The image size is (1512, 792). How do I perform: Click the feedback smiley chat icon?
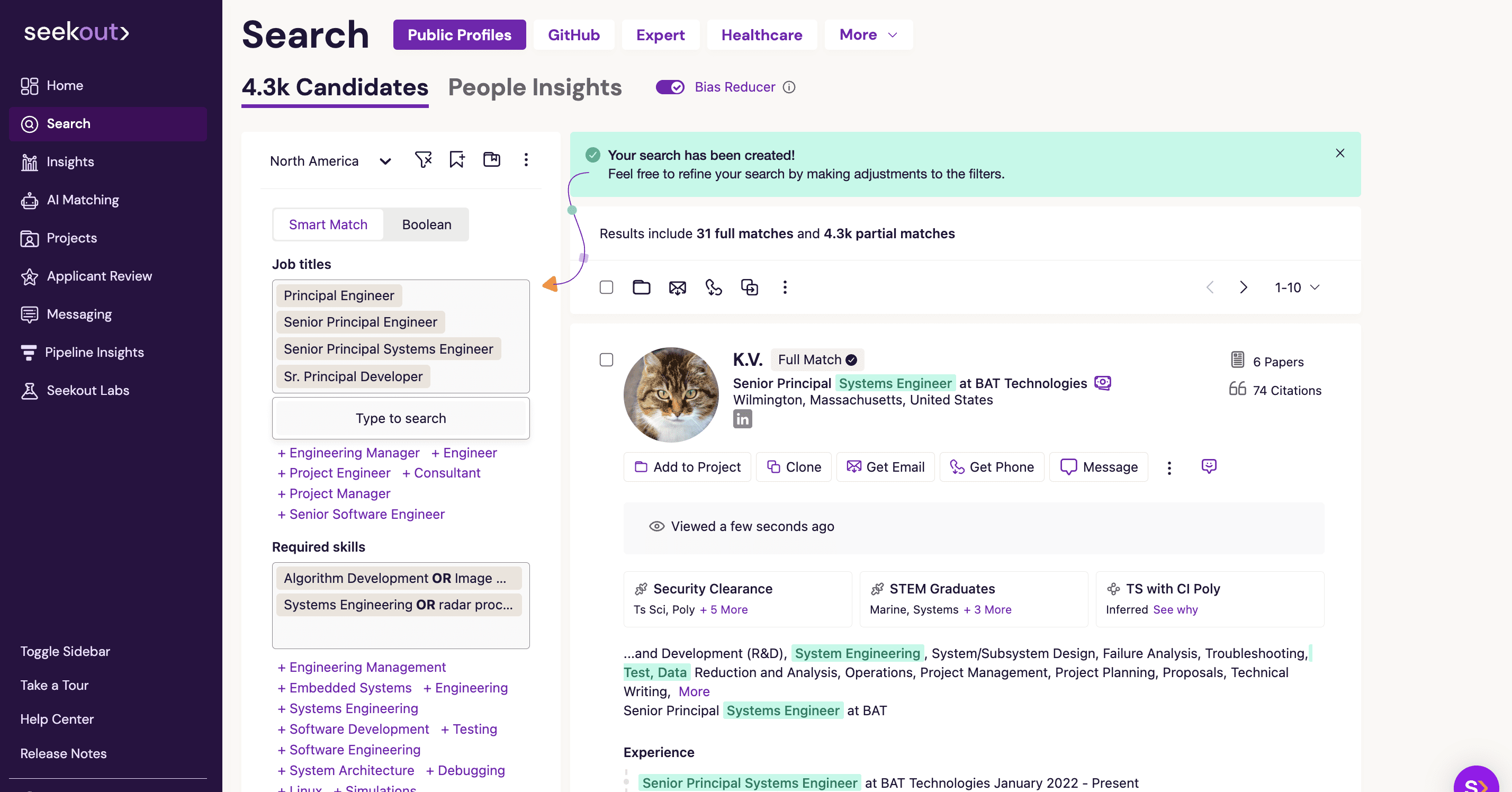click(1209, 466)
